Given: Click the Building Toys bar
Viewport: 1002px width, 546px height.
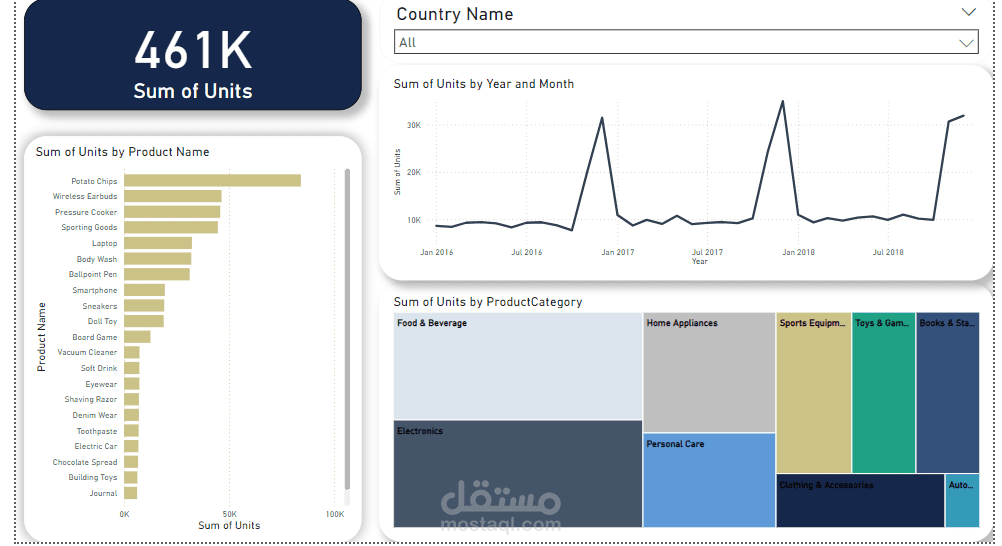Looking at the screenshot, I should click(x=130, y=478).
